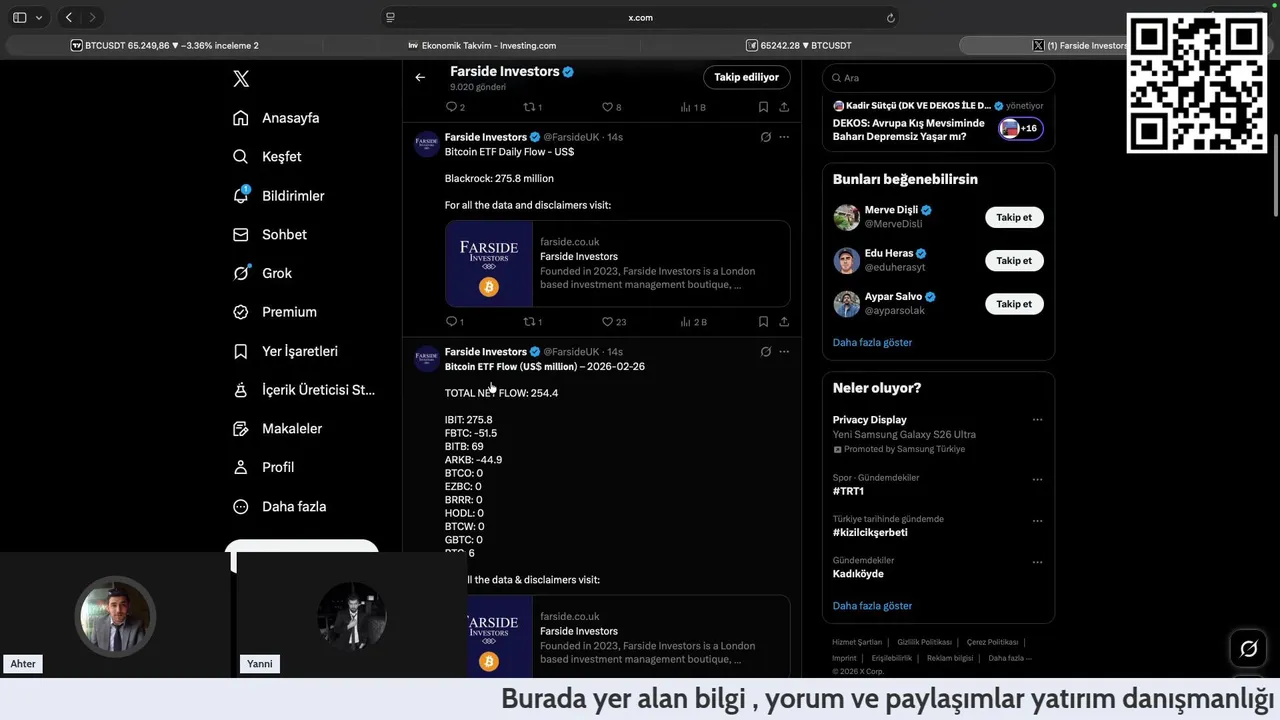Image resolution: width=1280 pixels, height=720 pixels.
Task: Switch to 65242.28 BTCUSDT browser tab
Action: tap(798, 45)
